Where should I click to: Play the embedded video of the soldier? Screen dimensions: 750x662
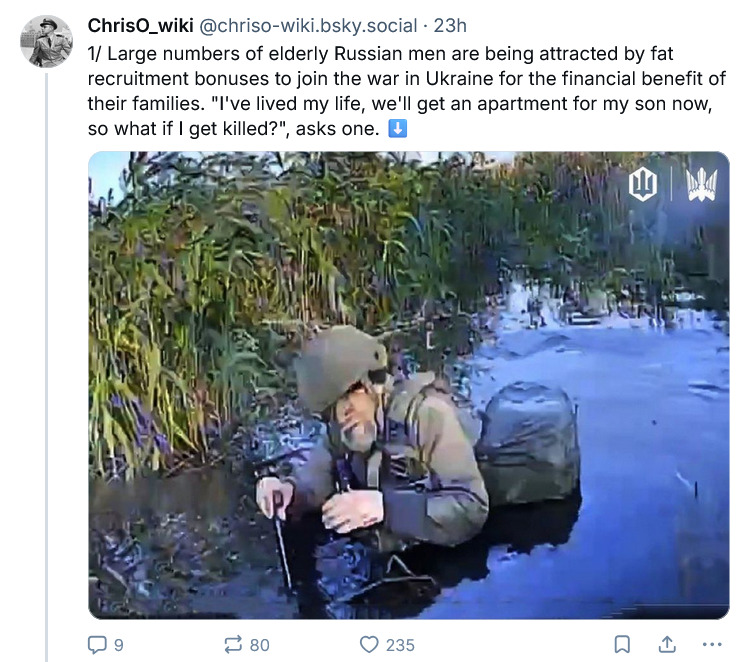tap(408, 385)
